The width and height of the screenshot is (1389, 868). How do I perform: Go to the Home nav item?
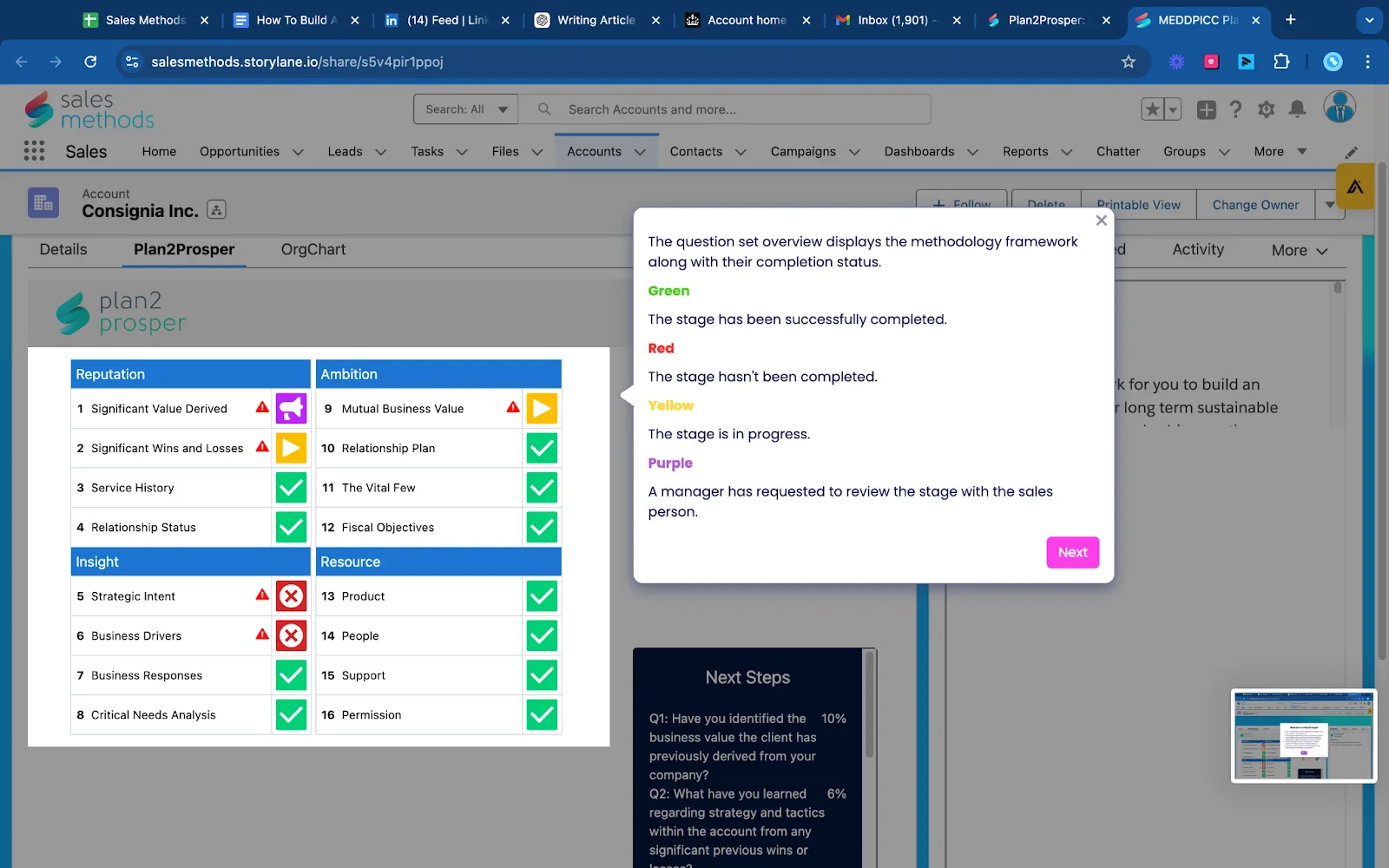(x=159, y=151)
